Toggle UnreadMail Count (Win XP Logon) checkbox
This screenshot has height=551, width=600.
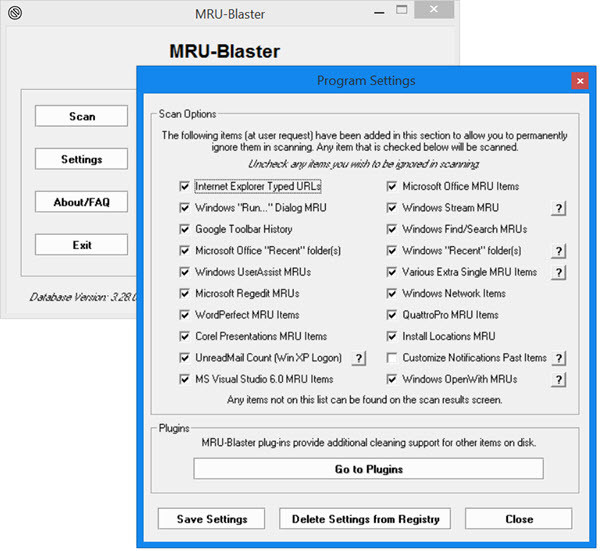(x=184, y=358)
